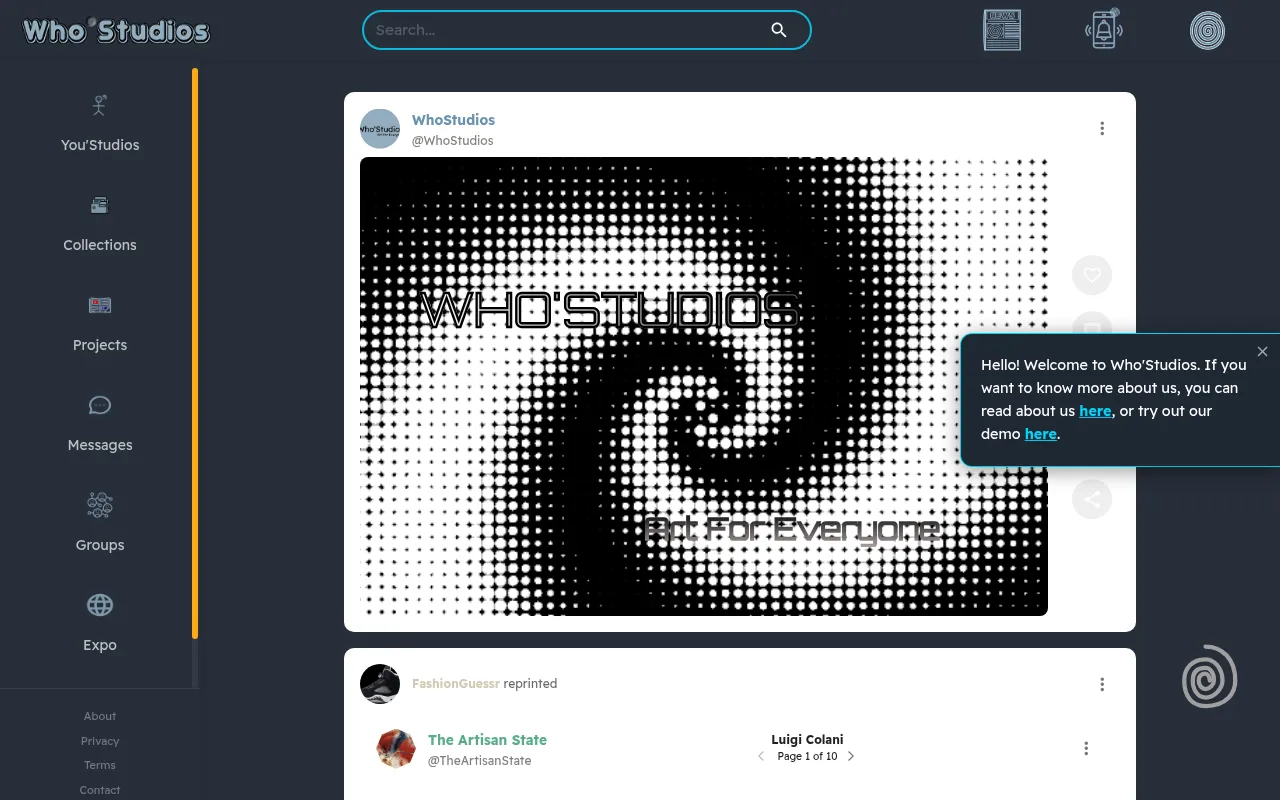1280x800 pixels.
Task: Click the 'Luigi Colani' title text
Action: click(807, 740)
